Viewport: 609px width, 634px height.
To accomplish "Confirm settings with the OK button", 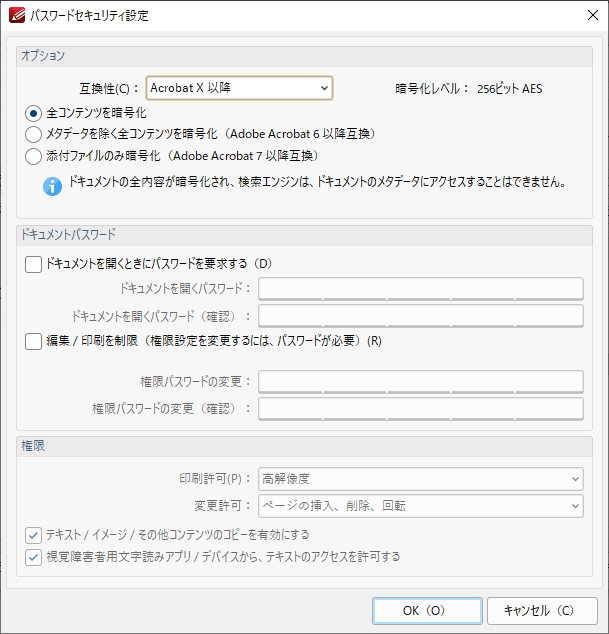I will coord(427,611).
